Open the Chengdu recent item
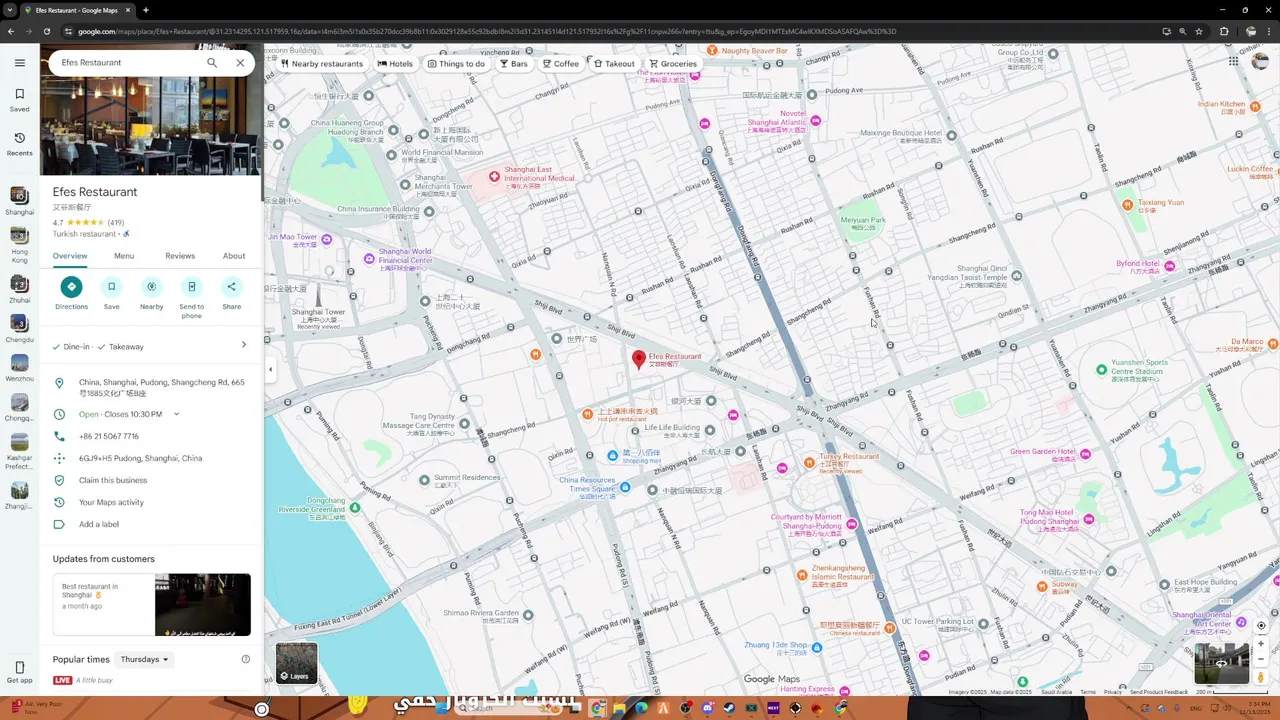 click(x=19, y=329)
